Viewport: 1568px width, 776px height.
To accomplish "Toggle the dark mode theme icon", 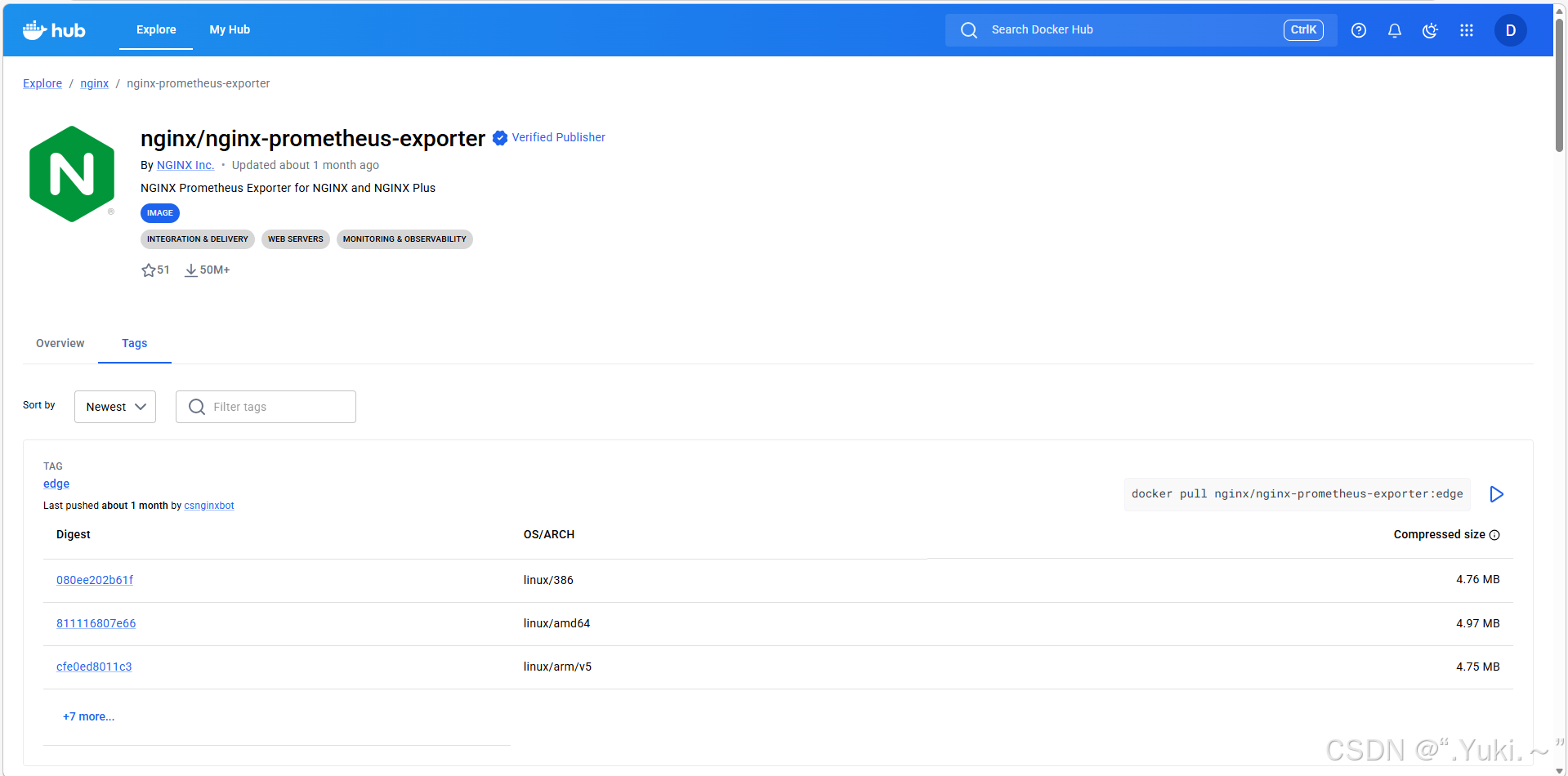I will click(1430, 30).
